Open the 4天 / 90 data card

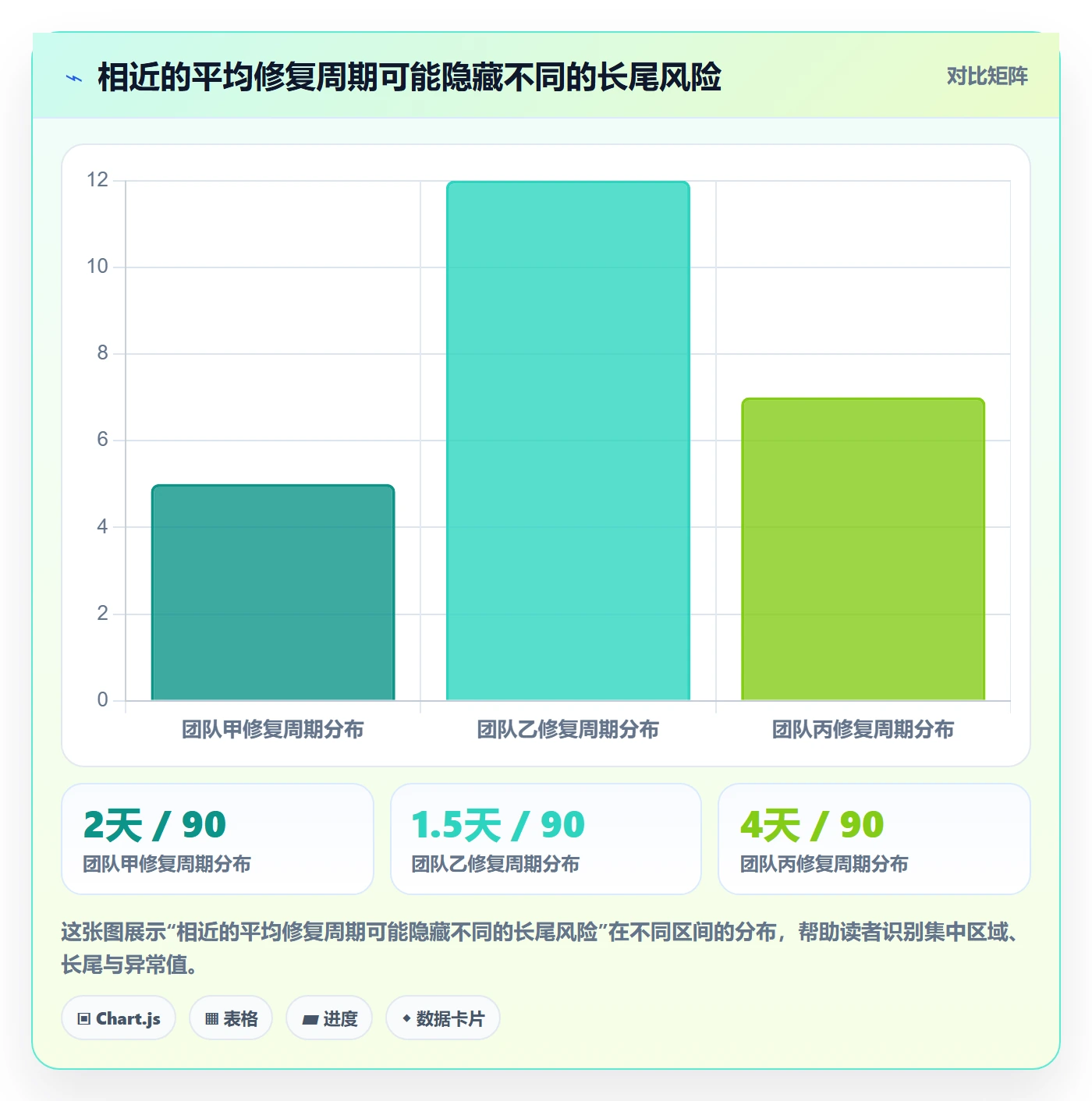[874, 839]
